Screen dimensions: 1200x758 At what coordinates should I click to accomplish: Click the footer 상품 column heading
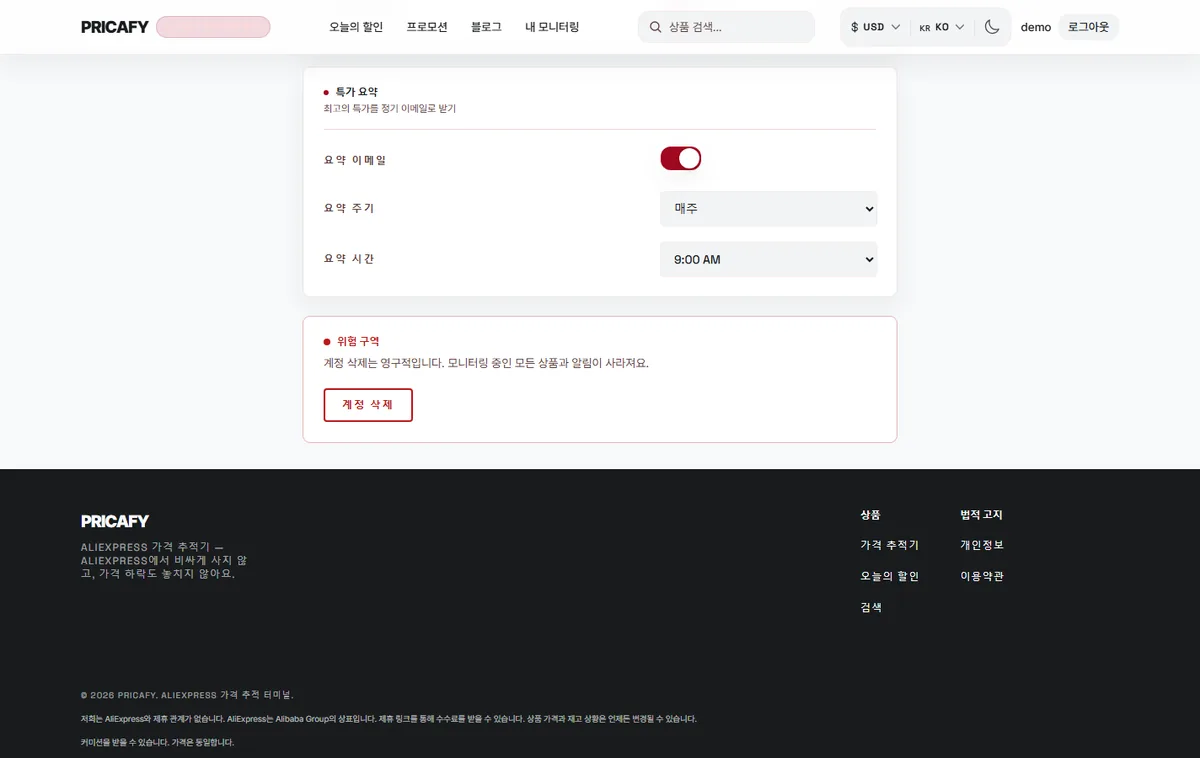coord(870,515)
